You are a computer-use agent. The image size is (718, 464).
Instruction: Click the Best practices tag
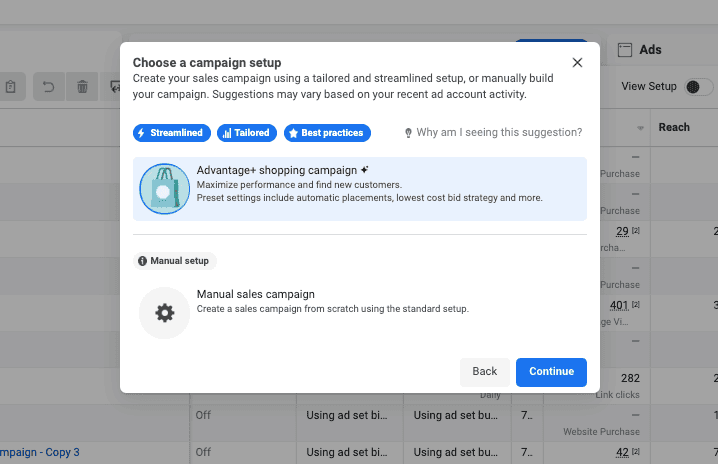tap(327, 133)
